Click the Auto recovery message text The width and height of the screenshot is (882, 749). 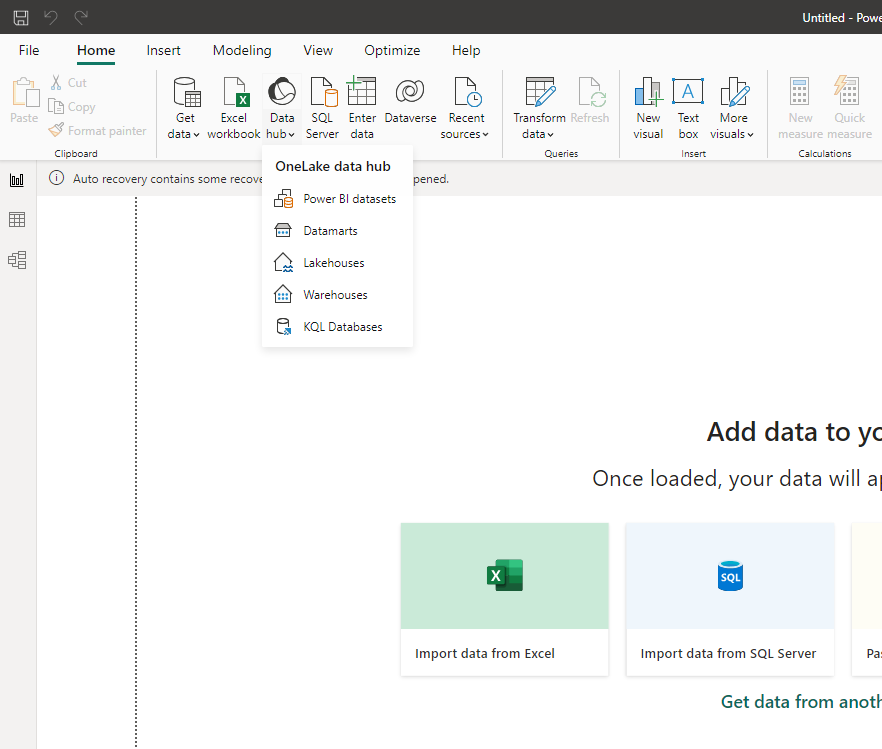coord(168,179)
